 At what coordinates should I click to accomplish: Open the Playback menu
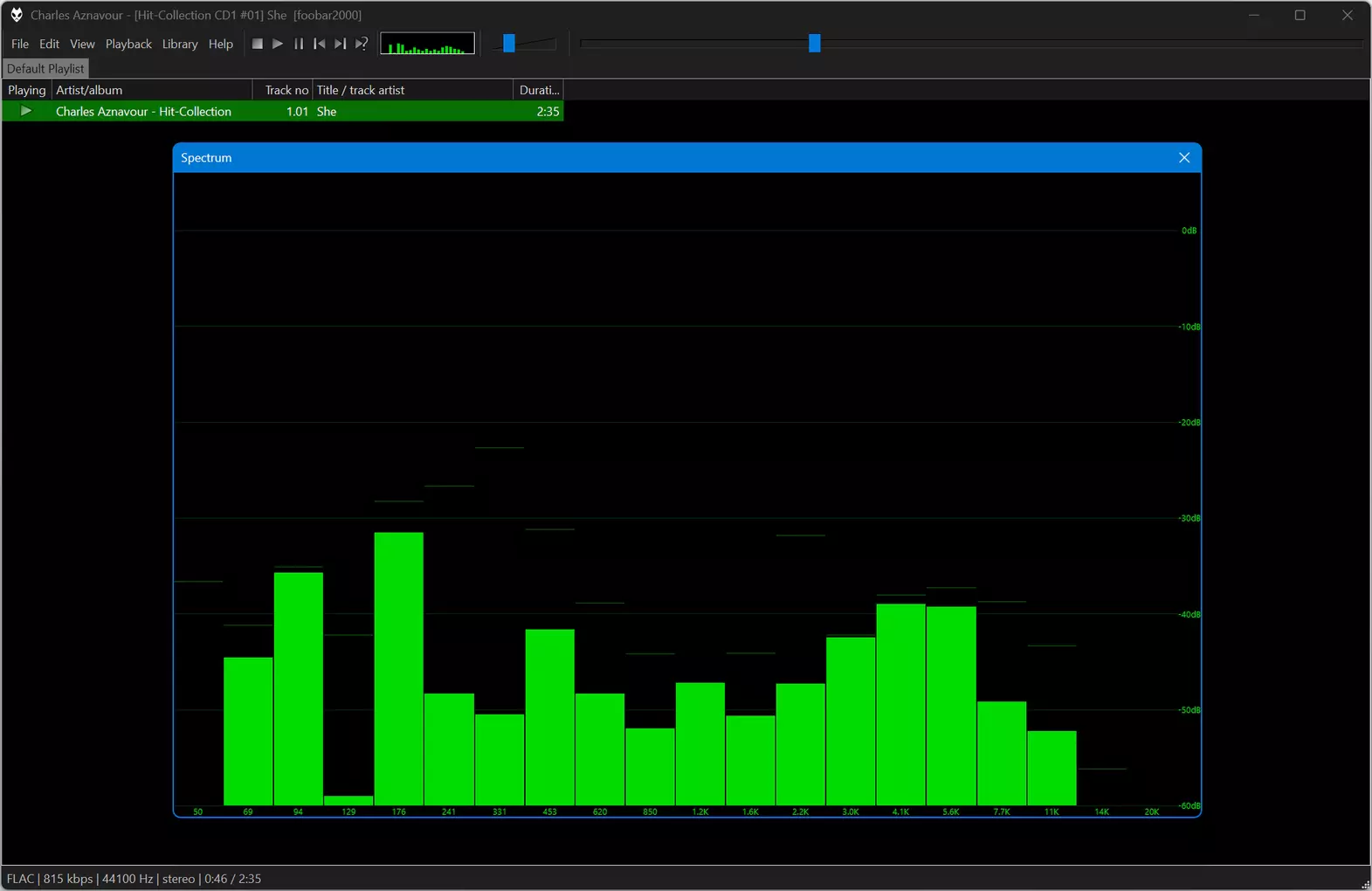(128, 44)
